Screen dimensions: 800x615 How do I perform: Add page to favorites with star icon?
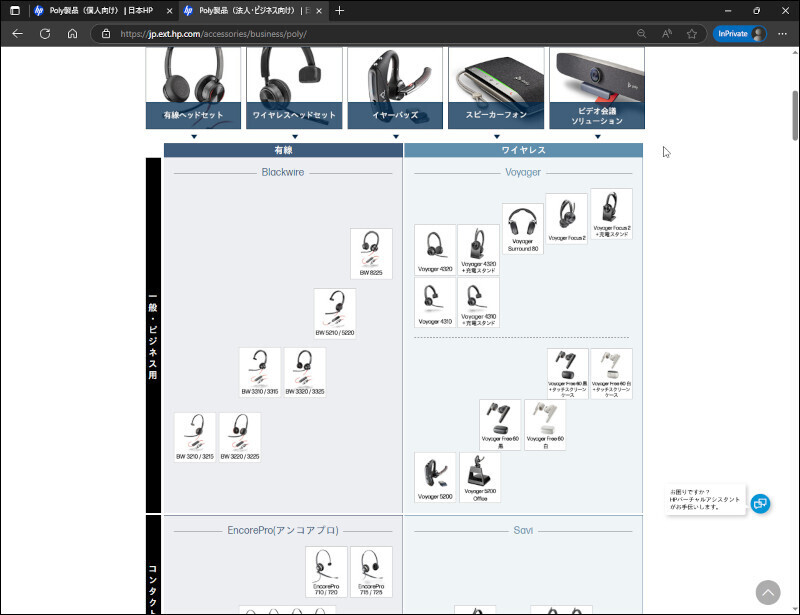691,34
